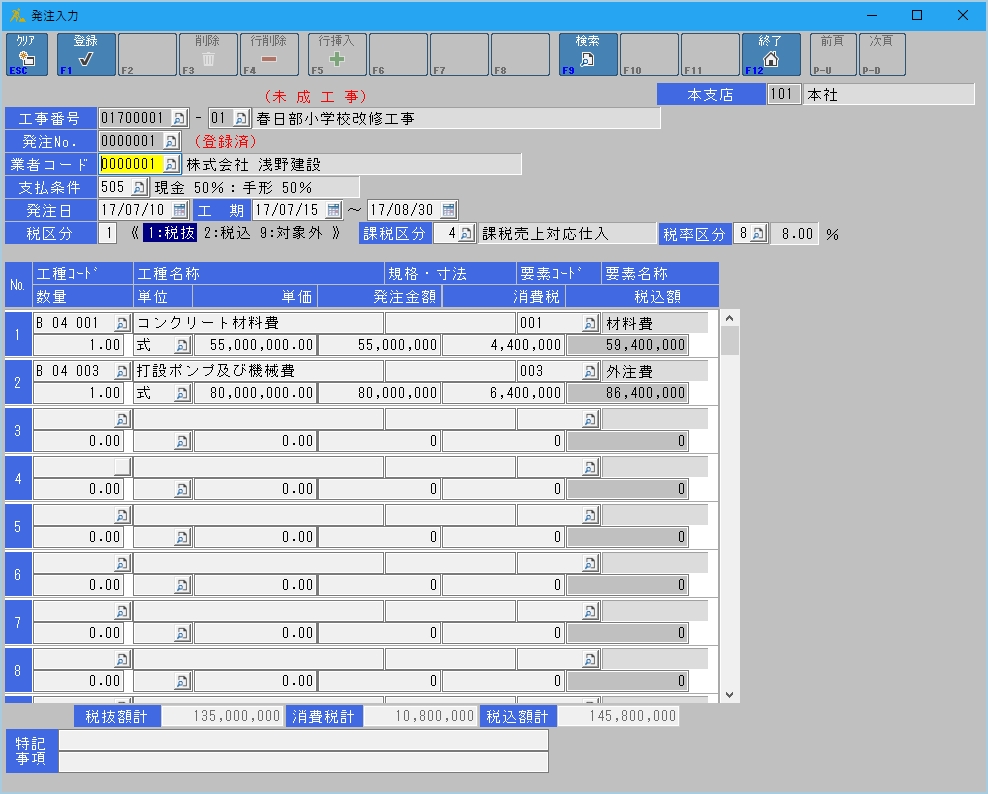The image size is (988, 794).
Task: Select row number 2 header cell
Action: click(x=17, y=382)
